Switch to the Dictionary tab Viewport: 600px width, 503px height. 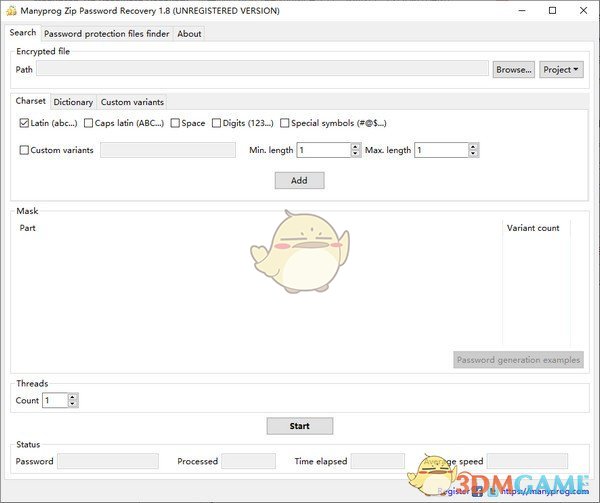click(73, 102)
